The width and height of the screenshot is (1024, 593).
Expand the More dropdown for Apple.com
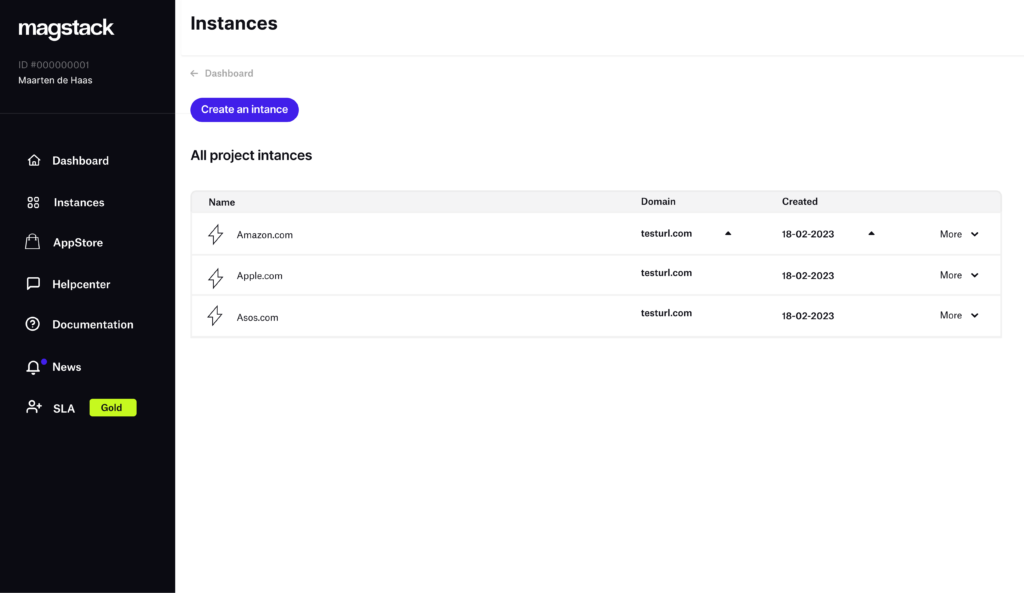coord(959,275)
